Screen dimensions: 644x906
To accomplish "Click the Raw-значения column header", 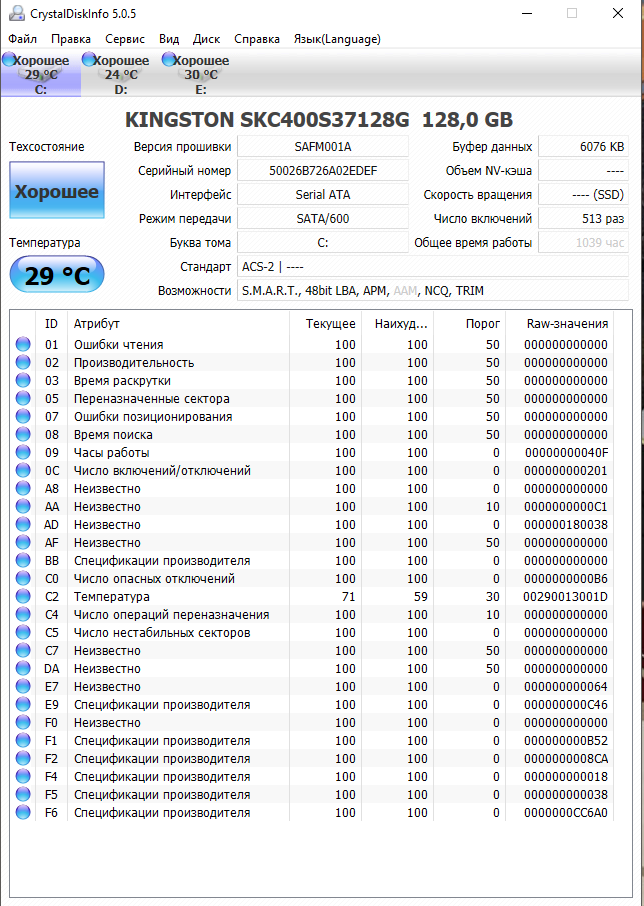I will tap(559, 324).
